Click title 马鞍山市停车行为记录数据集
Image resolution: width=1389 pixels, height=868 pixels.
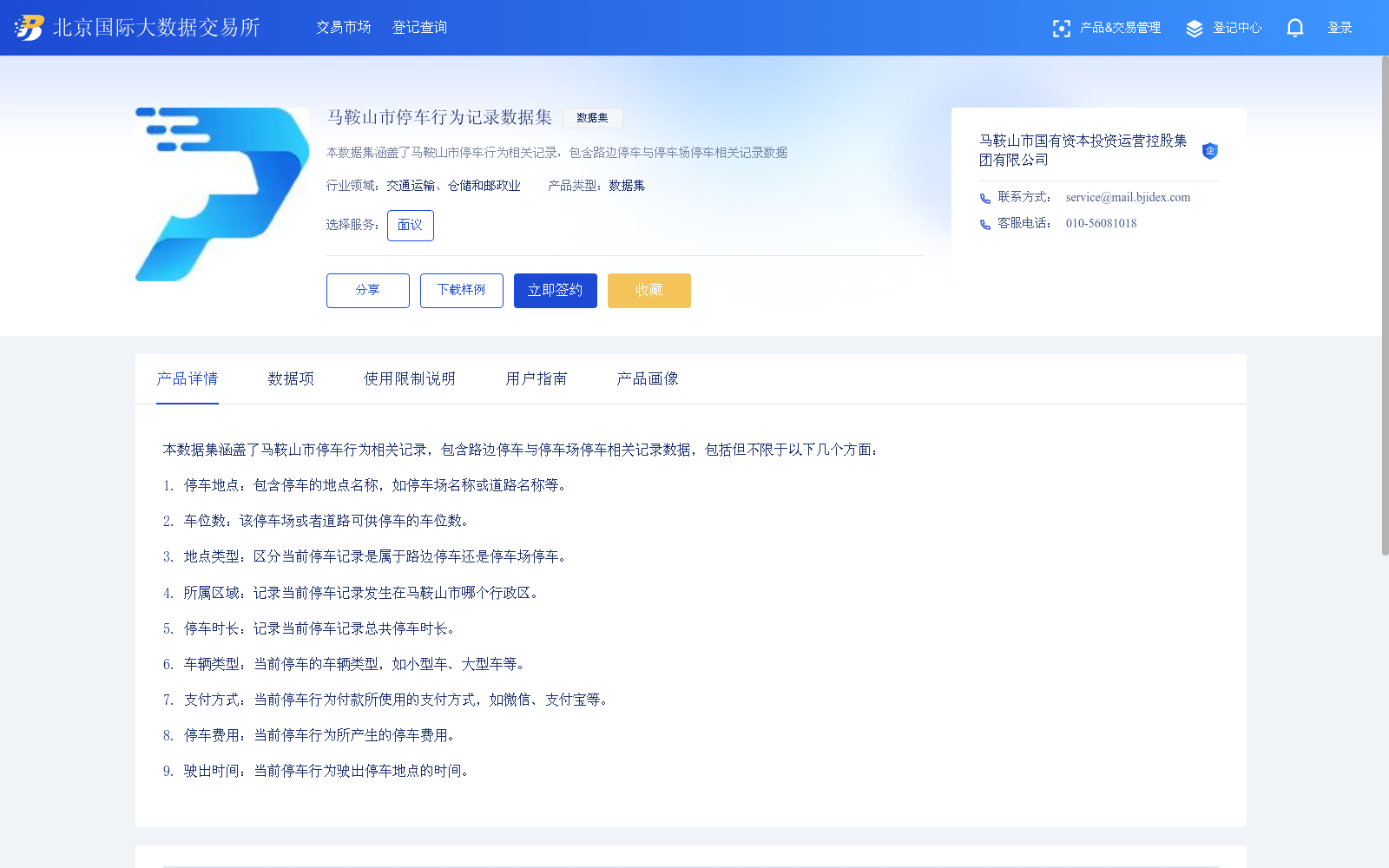pyautogui.click(x=439, y=117)
